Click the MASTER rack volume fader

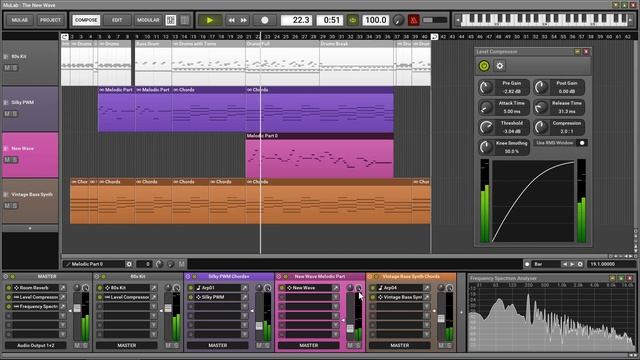[77, 308]
